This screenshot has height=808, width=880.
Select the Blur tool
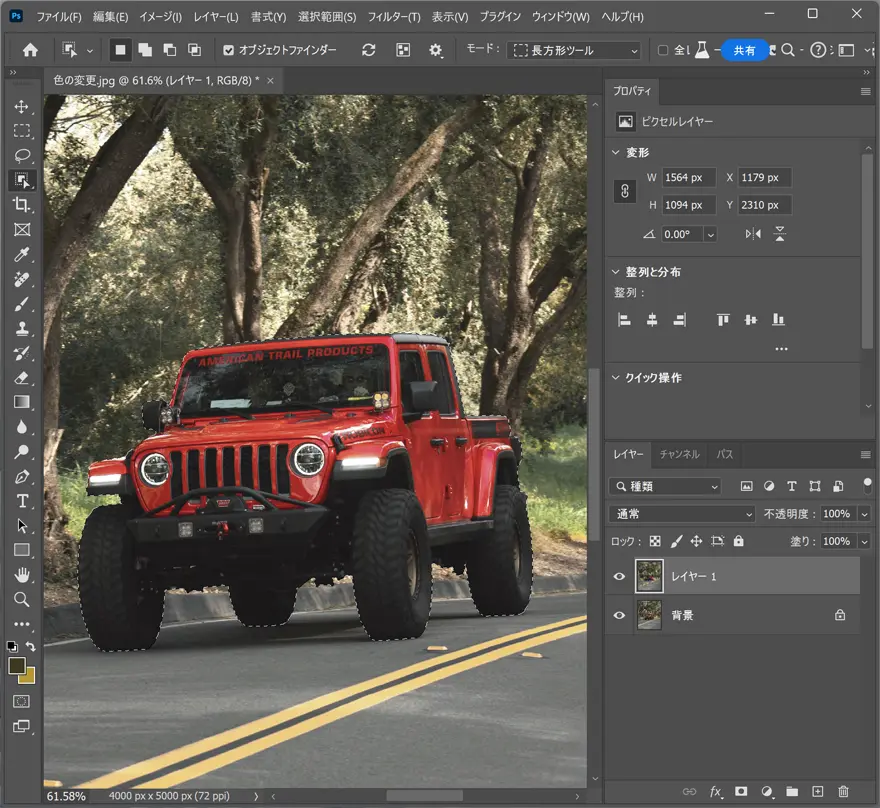coord(21,427)
